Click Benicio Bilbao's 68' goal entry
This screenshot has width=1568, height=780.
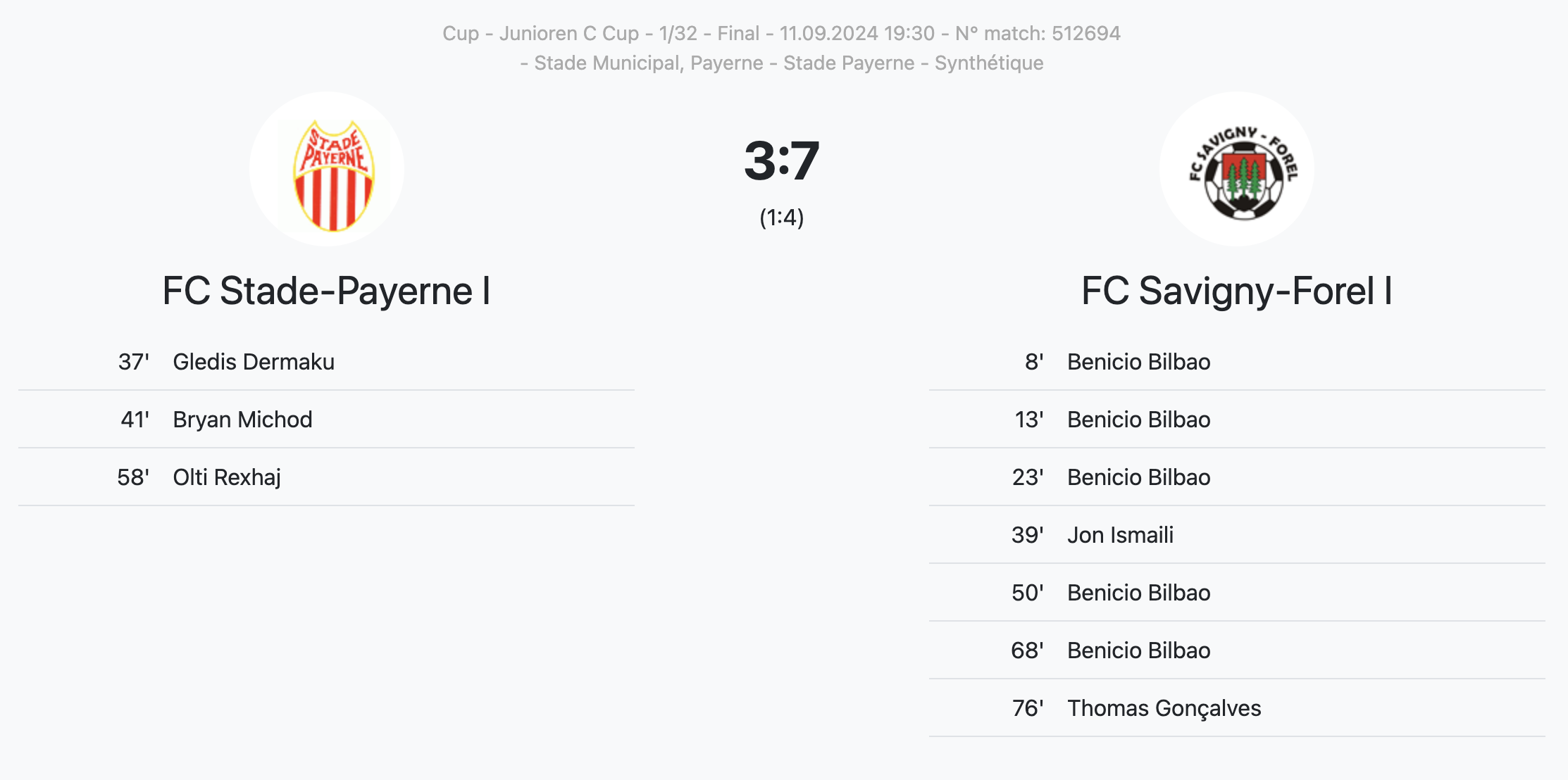(1237, 650)
